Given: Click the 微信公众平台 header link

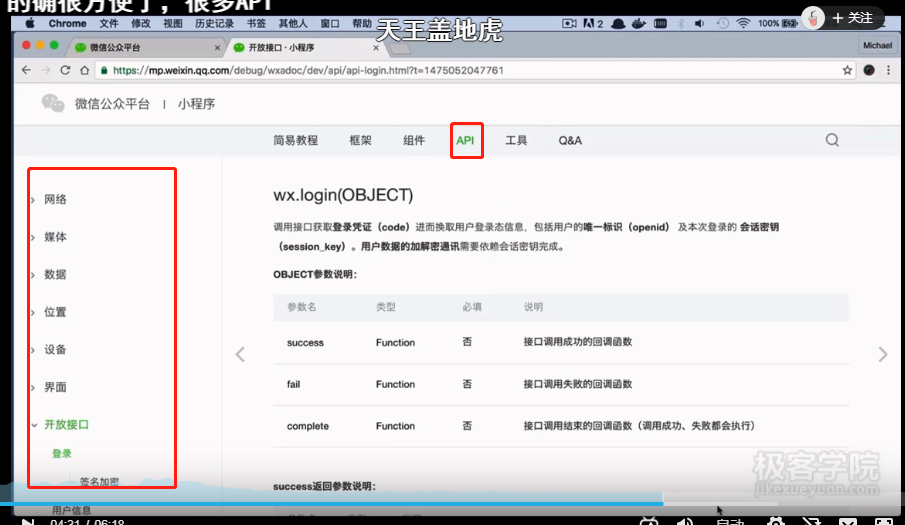Looking at the screenshot, I should pos(112,104).
